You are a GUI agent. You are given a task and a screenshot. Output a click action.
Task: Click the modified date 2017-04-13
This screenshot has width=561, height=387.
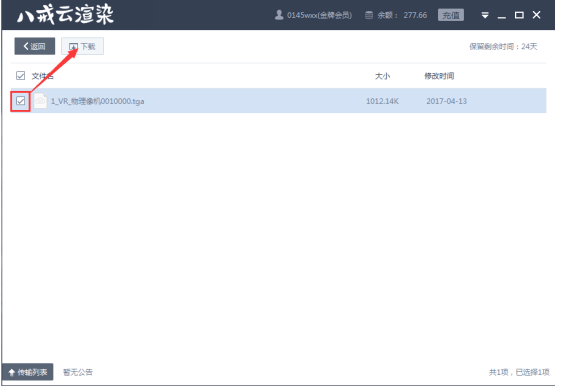[x=447, y=101]
